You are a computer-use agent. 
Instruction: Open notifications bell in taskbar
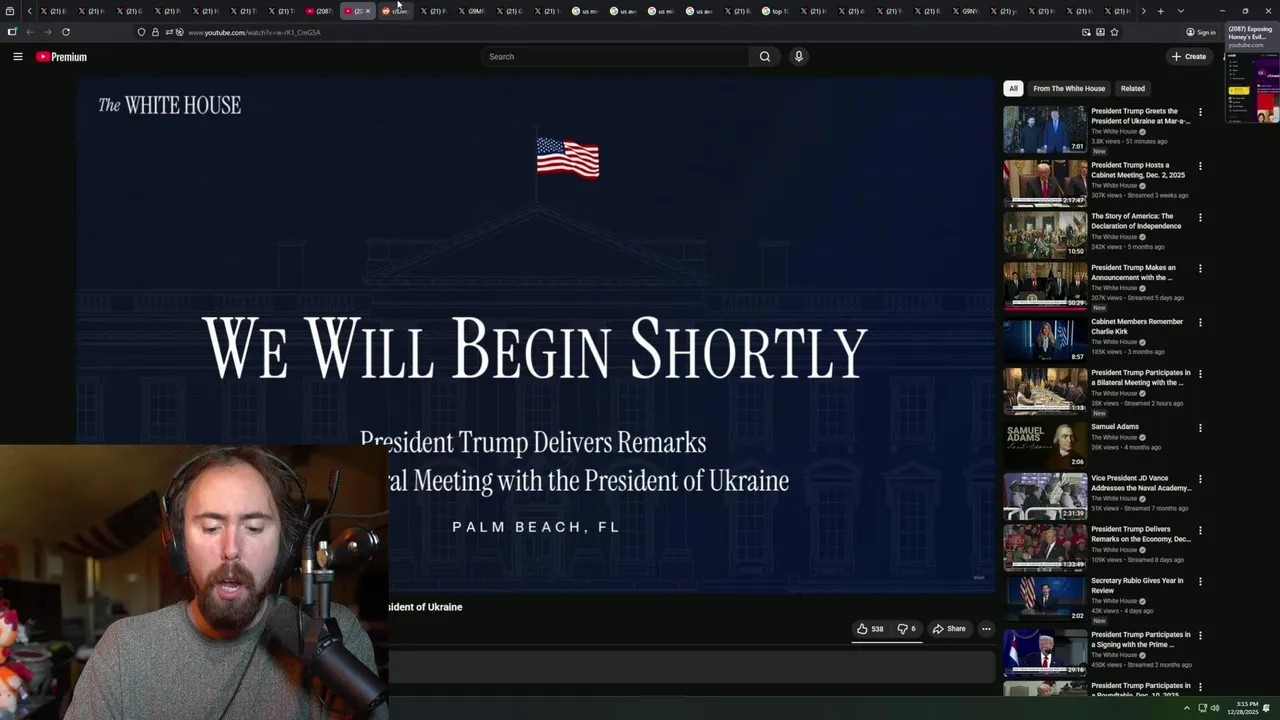point(1266,708)
